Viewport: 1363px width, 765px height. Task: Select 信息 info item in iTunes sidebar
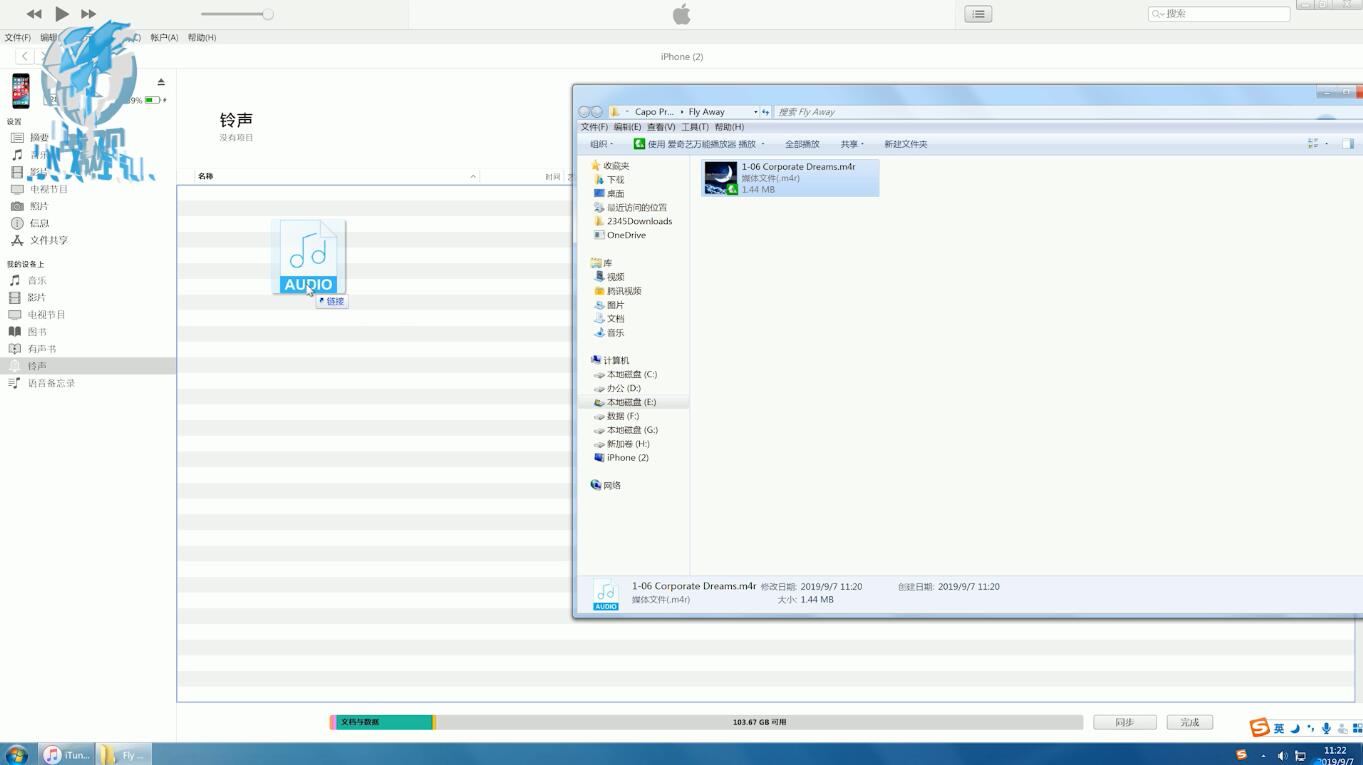[x=39, y=223]
